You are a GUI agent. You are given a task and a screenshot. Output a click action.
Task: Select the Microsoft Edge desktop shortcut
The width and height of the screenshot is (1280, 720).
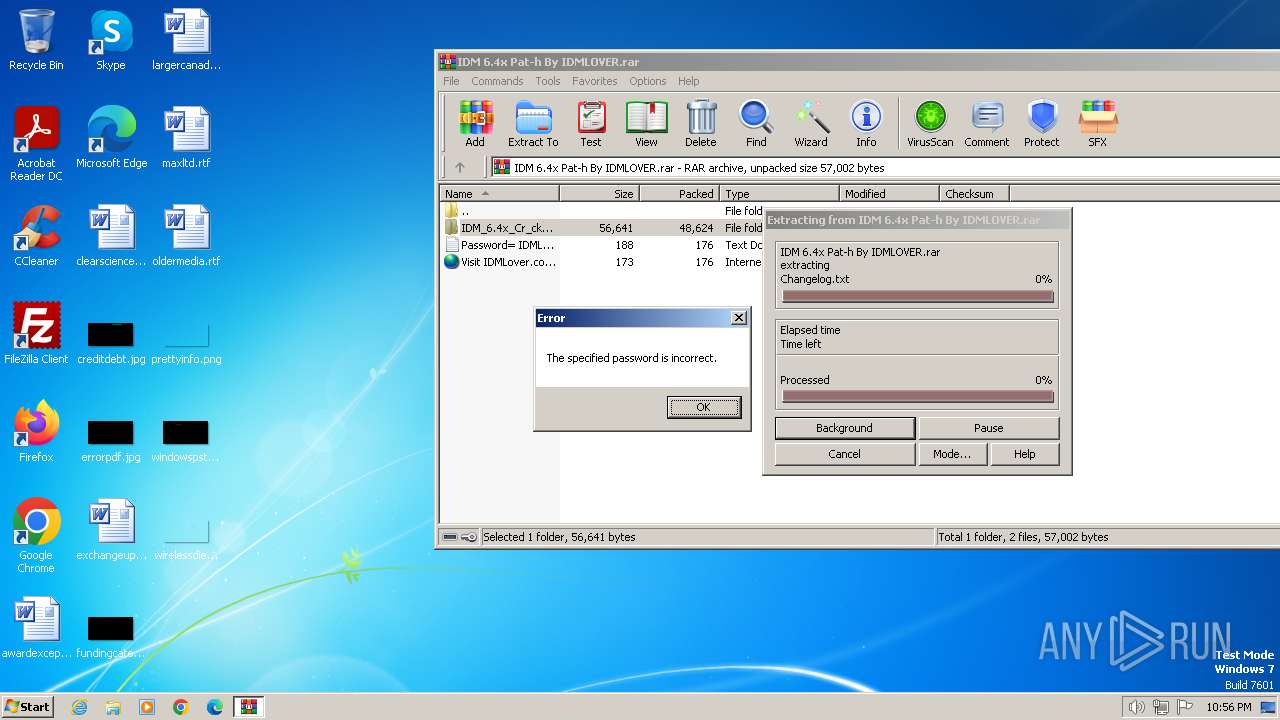coord(111,139)
